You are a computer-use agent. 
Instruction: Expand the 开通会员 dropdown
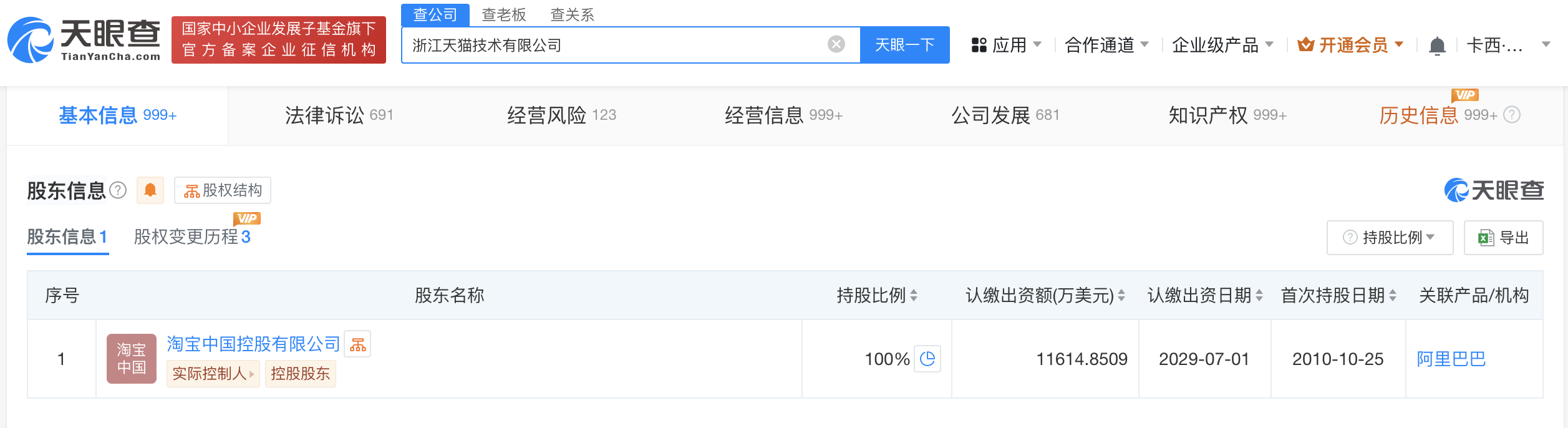click(1351, 45)
